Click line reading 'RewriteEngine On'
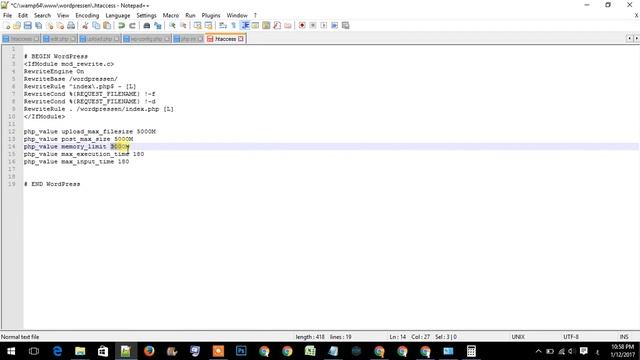 (x=54, y=71)
